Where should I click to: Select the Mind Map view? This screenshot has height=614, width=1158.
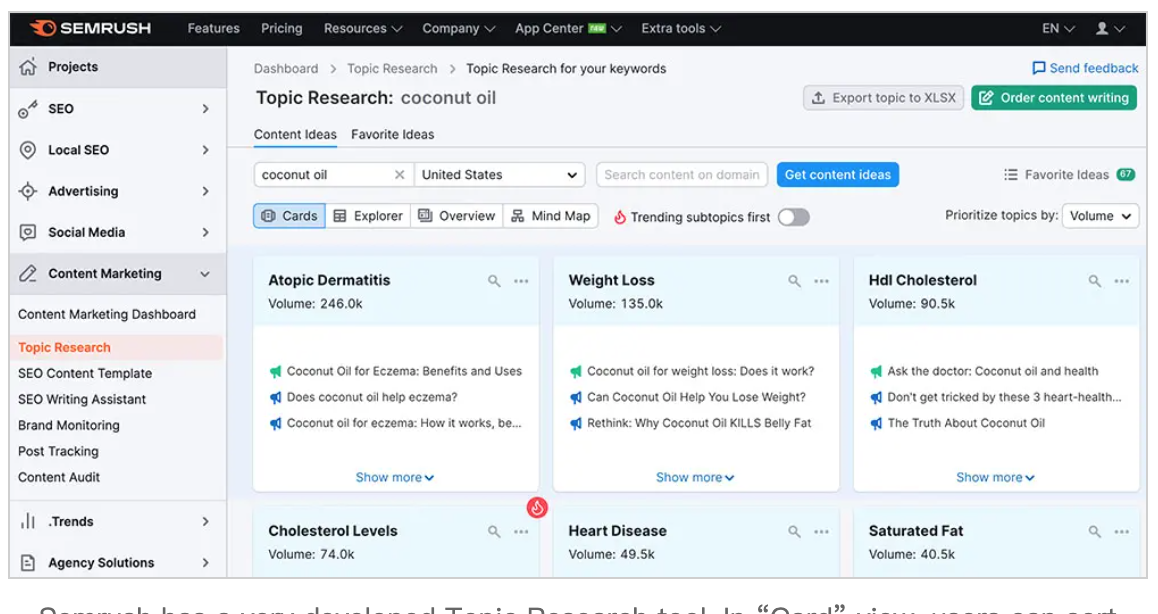(551, 216)
